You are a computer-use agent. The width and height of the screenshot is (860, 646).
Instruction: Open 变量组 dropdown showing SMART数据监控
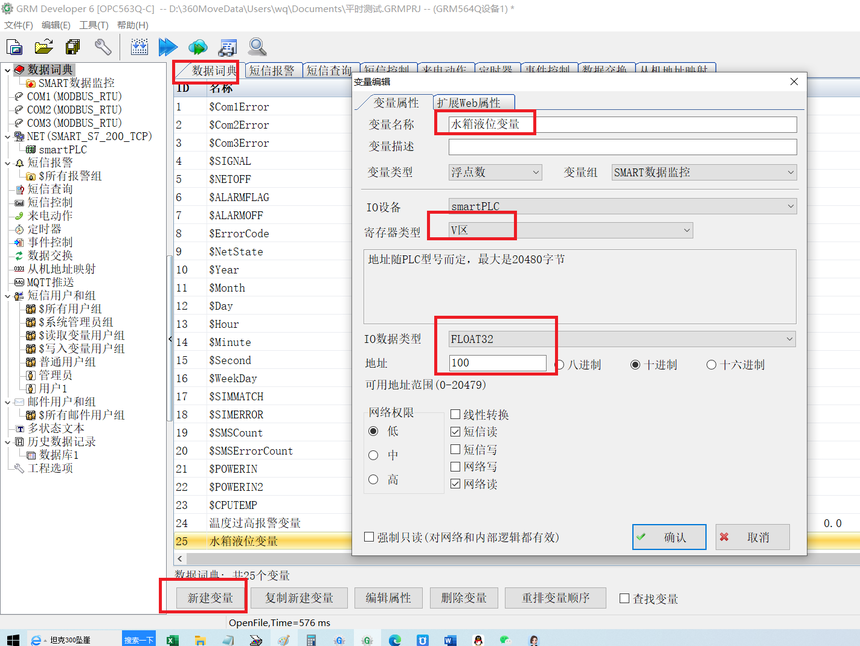[x=704, y=172]
